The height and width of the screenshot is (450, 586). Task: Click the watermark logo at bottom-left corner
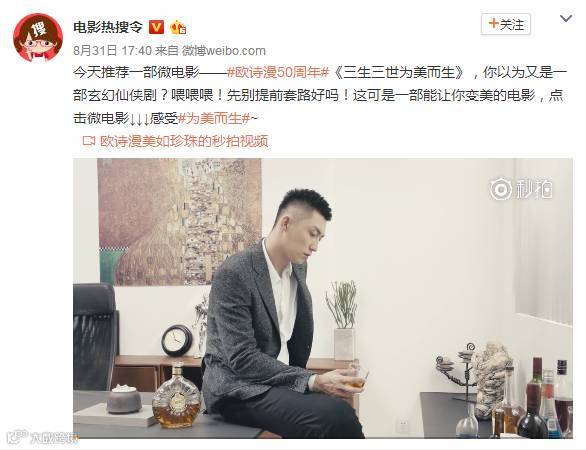click(x=41, y=436)
